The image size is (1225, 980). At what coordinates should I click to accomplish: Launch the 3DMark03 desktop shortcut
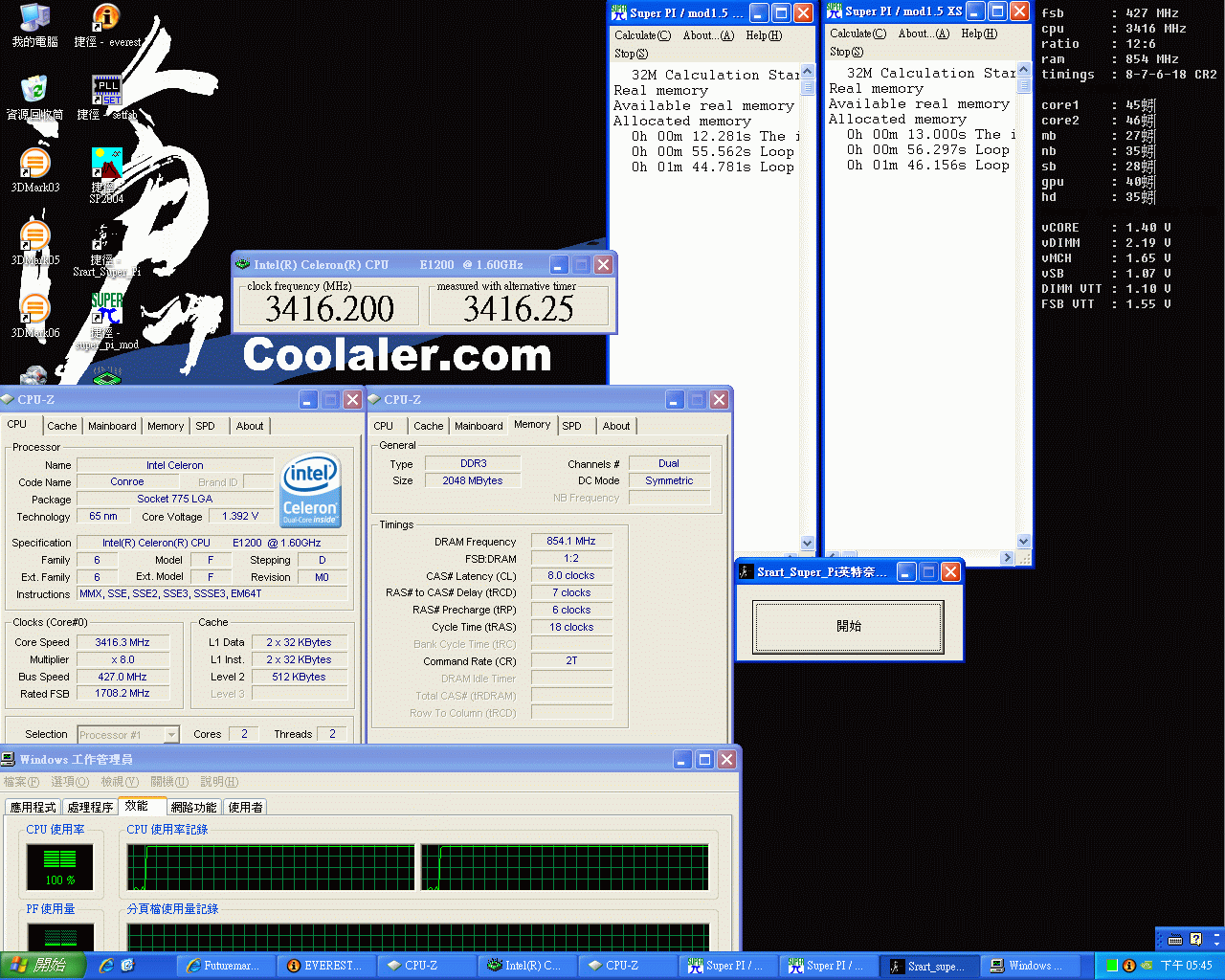[x=34, y=170]
